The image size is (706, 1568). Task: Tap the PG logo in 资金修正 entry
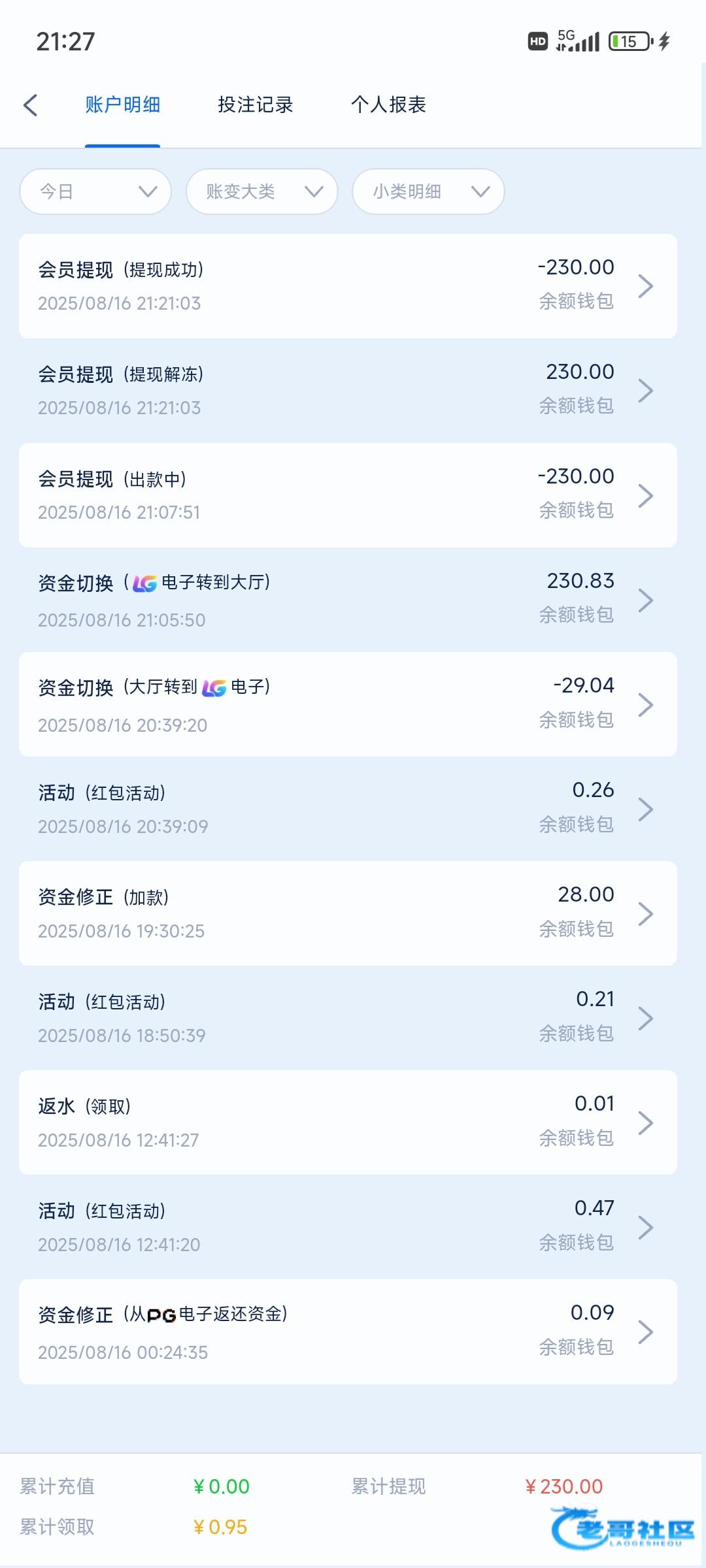coord(161,1315)
